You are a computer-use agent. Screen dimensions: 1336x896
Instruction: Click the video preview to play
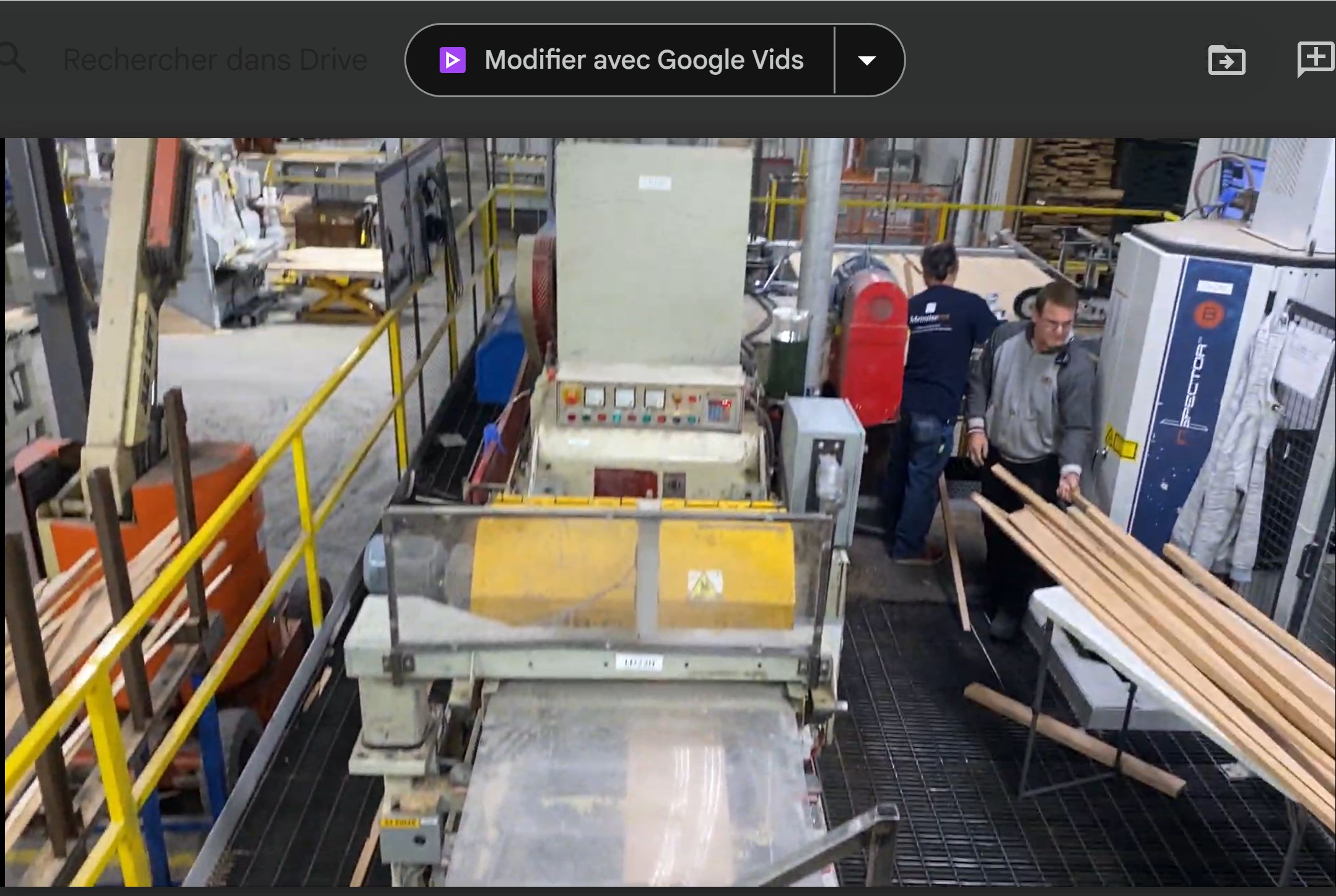pyautogui.click(x=670, y=511)
